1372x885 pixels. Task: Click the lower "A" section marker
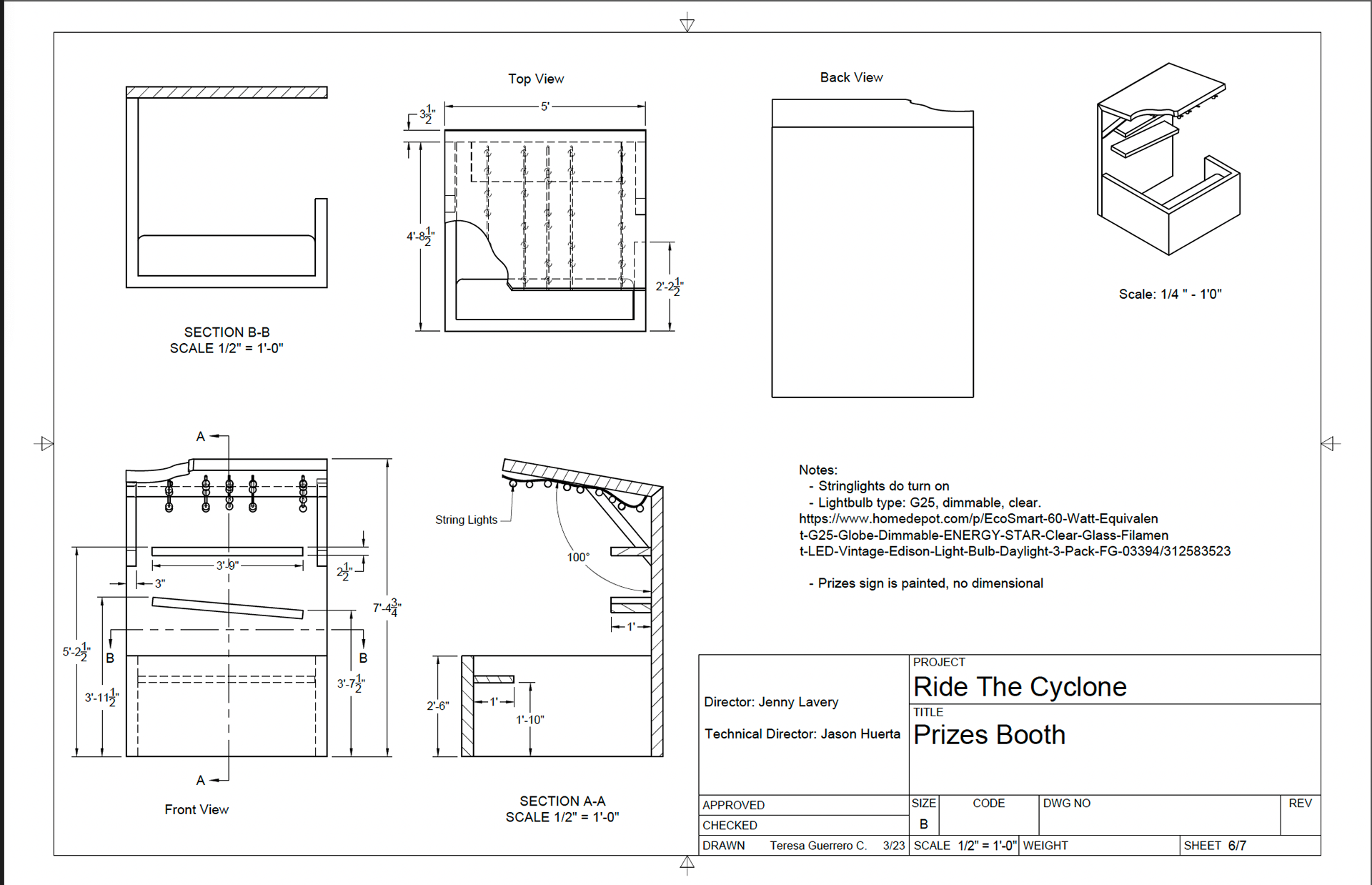tap(201, 780)
